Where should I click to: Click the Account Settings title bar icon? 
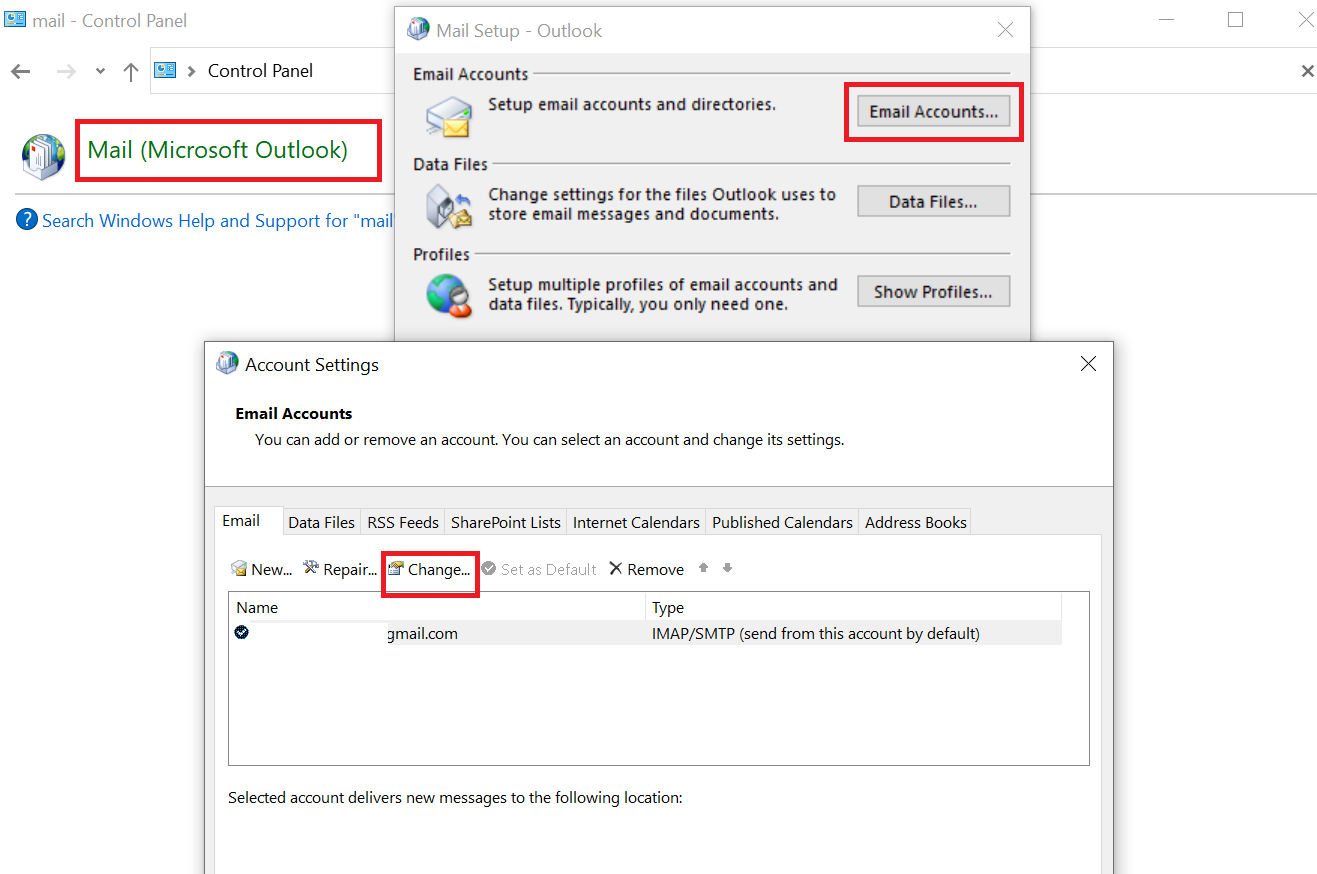(x=228, y=364)
